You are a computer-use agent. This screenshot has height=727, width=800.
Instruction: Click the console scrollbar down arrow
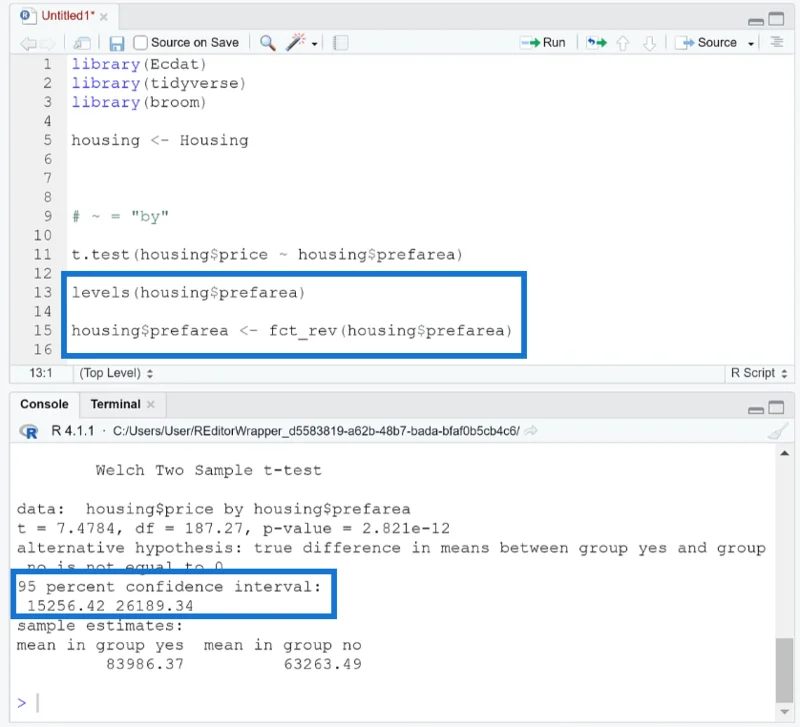click(x=784, y=712)
